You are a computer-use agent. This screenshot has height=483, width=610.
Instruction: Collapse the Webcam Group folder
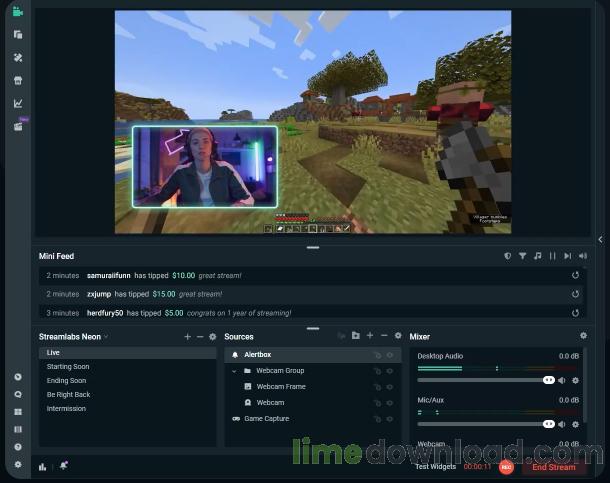pyautogui.click(x=234, y=371)
